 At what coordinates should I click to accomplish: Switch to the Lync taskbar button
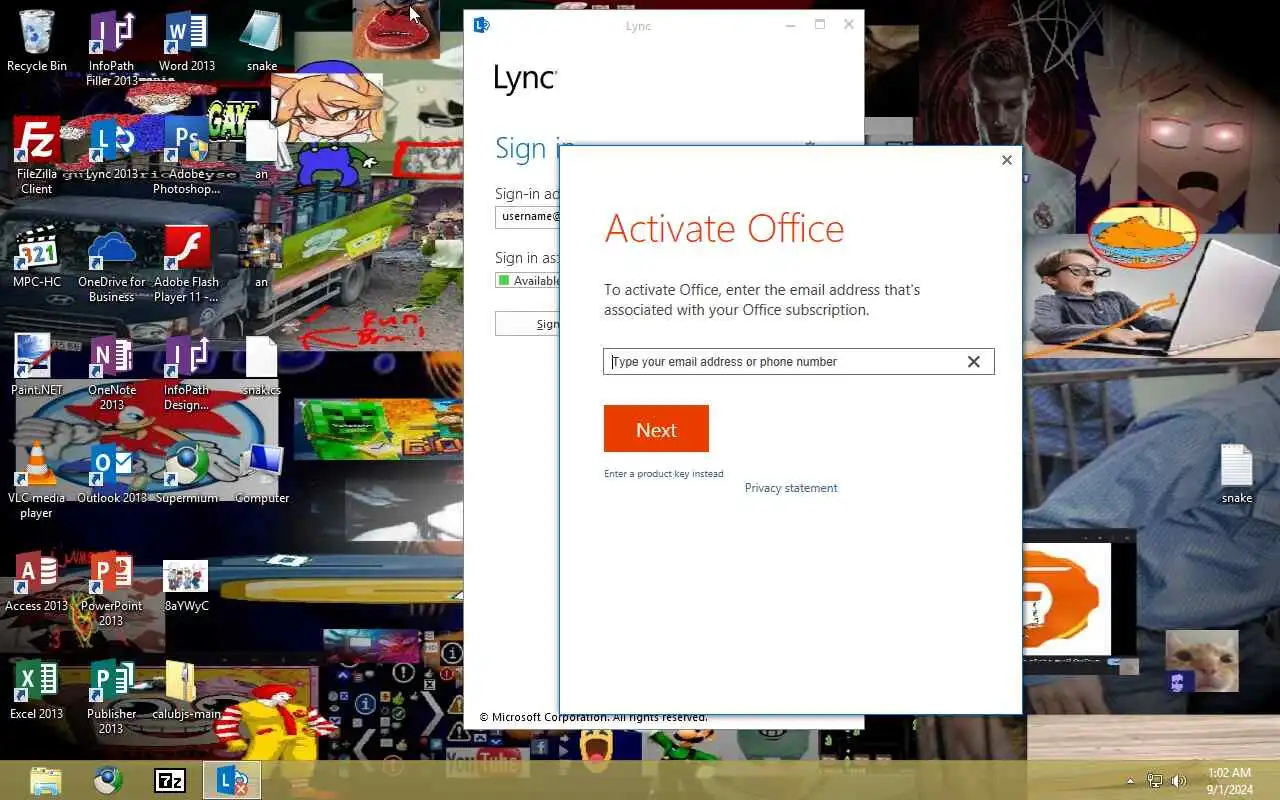coord(232,781)
